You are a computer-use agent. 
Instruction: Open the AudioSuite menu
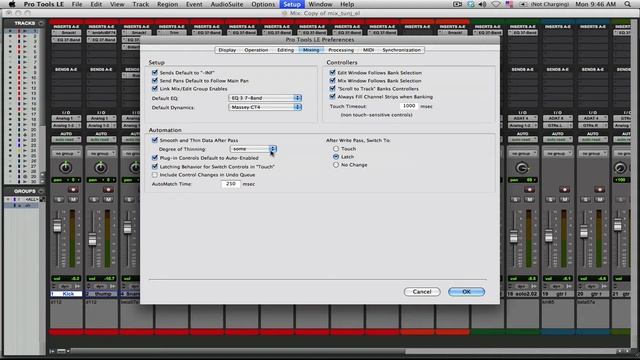tap(226, 4)
